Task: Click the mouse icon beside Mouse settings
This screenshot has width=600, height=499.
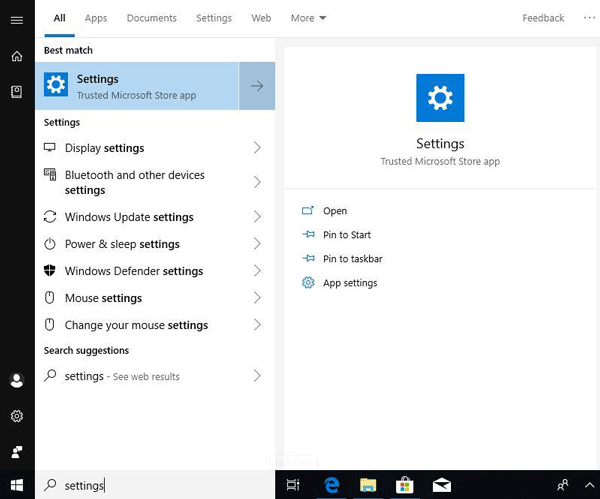Action: point(50,297)
